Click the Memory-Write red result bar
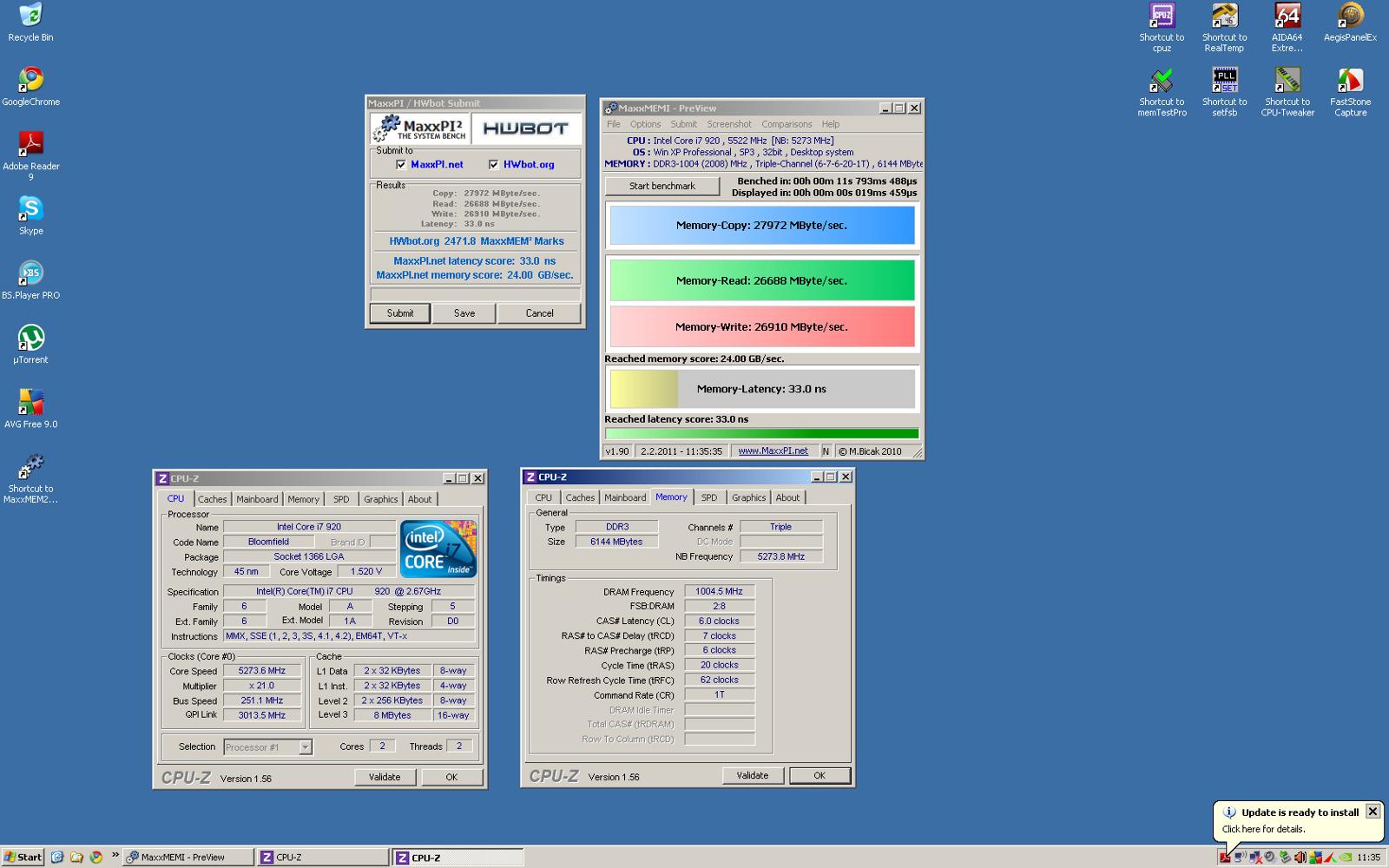This screenshot has width=1389, height=868. pos(762,326)
